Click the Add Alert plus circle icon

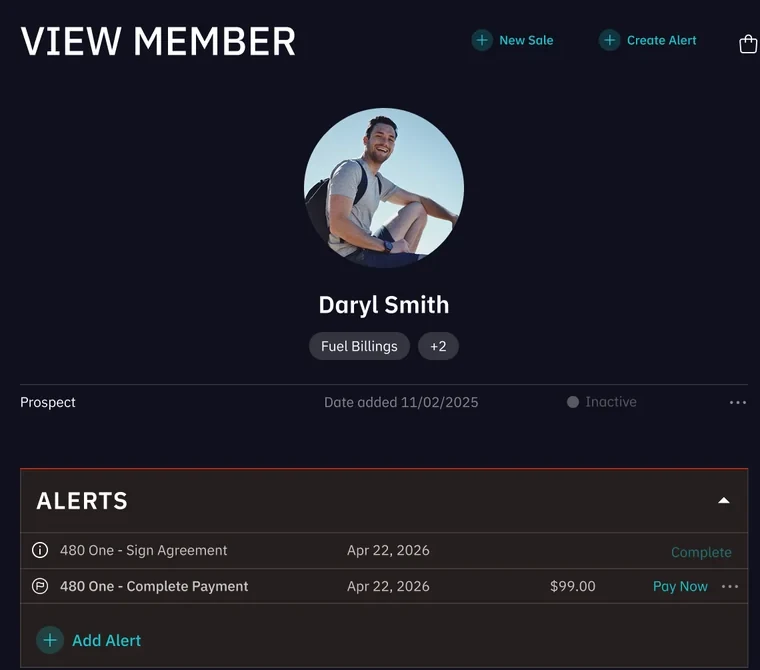(x=50, y=640)
